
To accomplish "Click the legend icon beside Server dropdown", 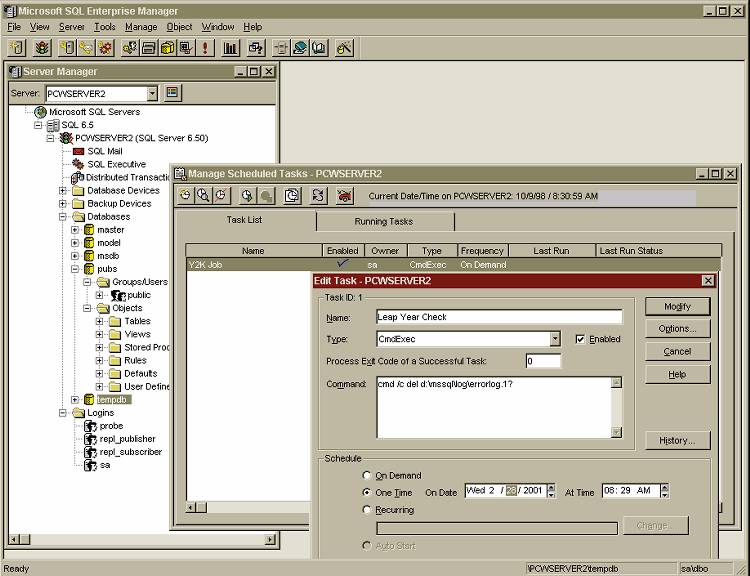I will [172, 93].
